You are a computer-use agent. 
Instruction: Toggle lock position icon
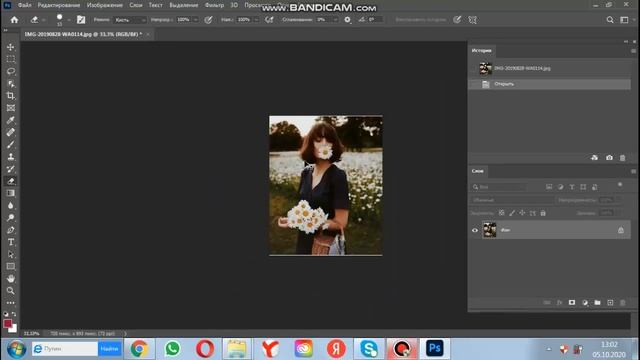522,213
